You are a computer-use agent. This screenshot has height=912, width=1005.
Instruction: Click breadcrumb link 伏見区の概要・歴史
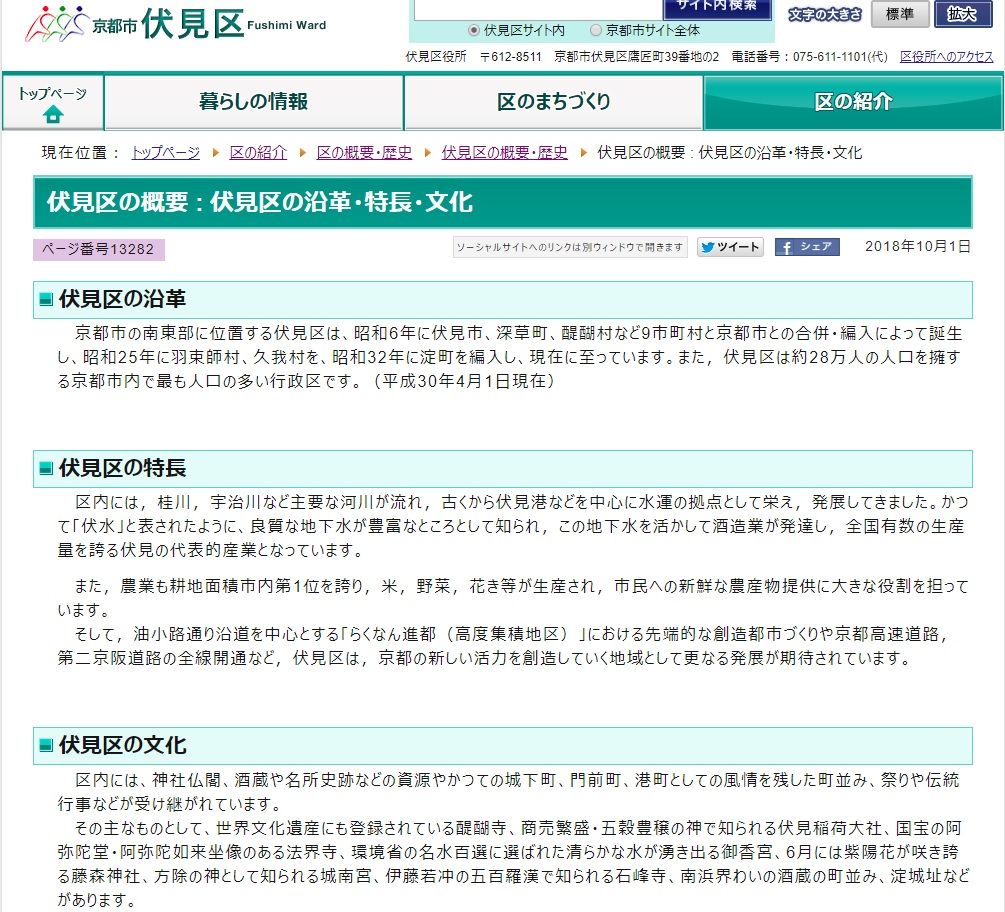click(504, 153)
